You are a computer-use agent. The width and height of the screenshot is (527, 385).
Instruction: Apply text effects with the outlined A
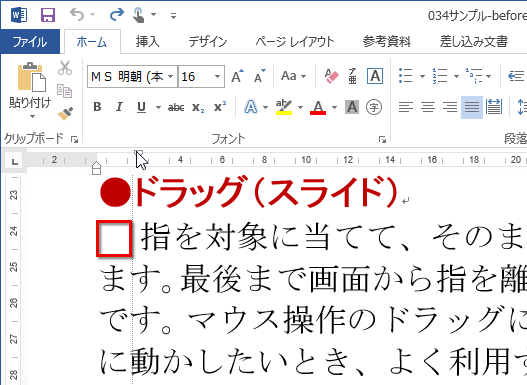(251, 107)
